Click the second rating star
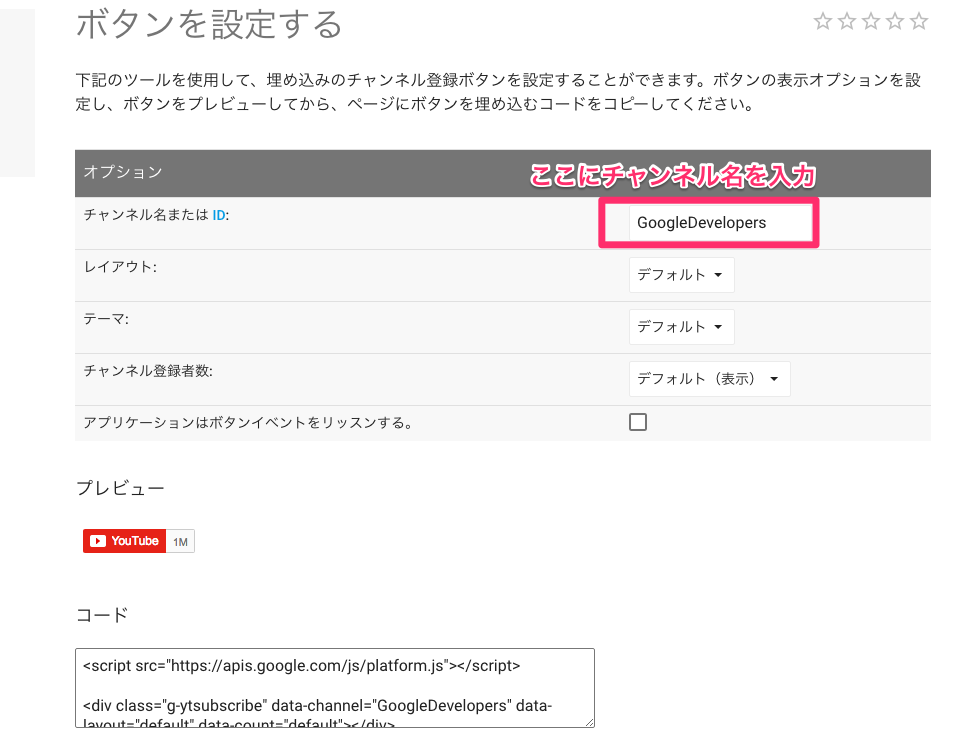This screenshot has height=749, width=962. (847, 21)
